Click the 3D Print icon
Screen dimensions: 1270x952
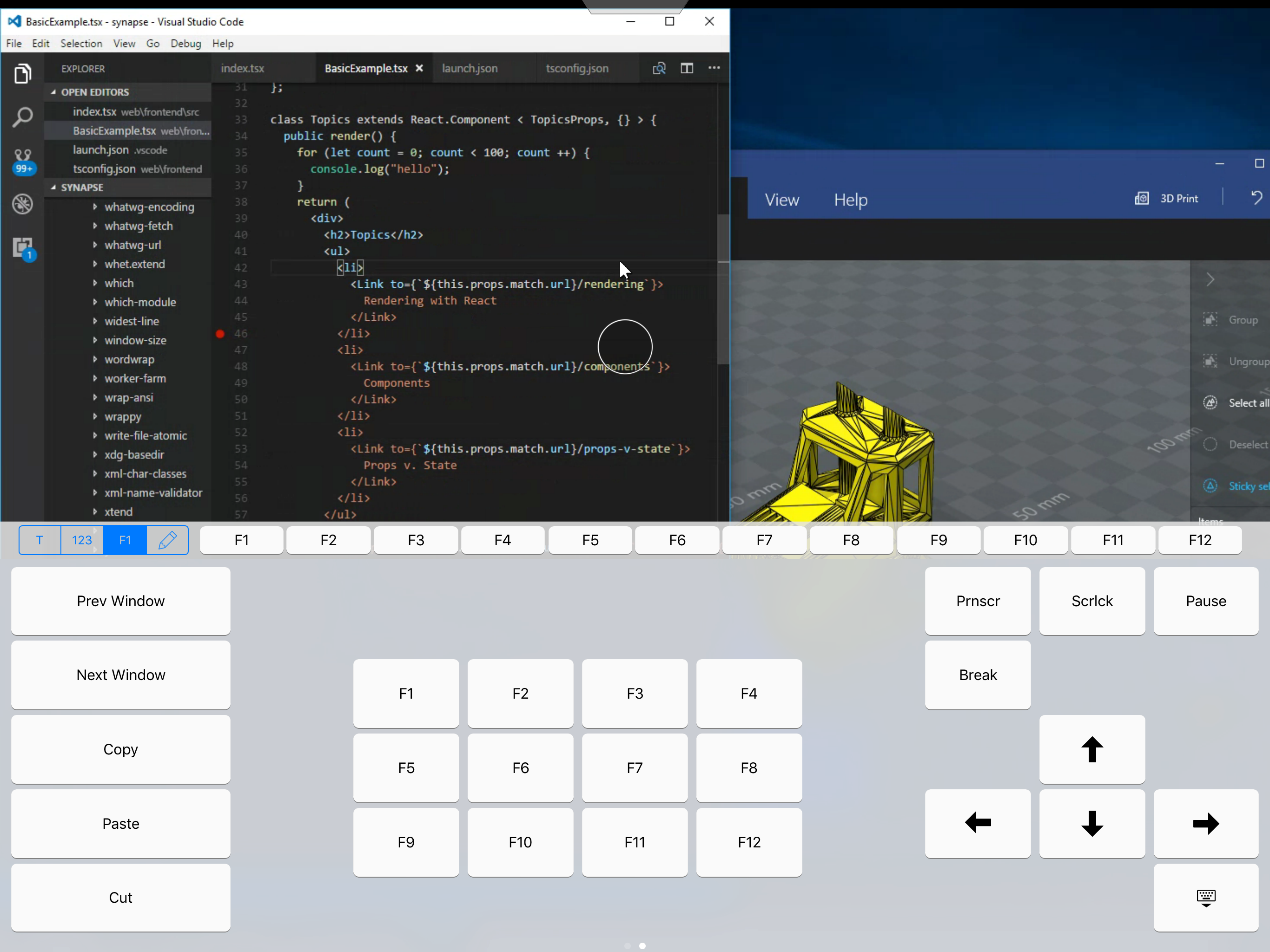click(x=1141, y=198)
